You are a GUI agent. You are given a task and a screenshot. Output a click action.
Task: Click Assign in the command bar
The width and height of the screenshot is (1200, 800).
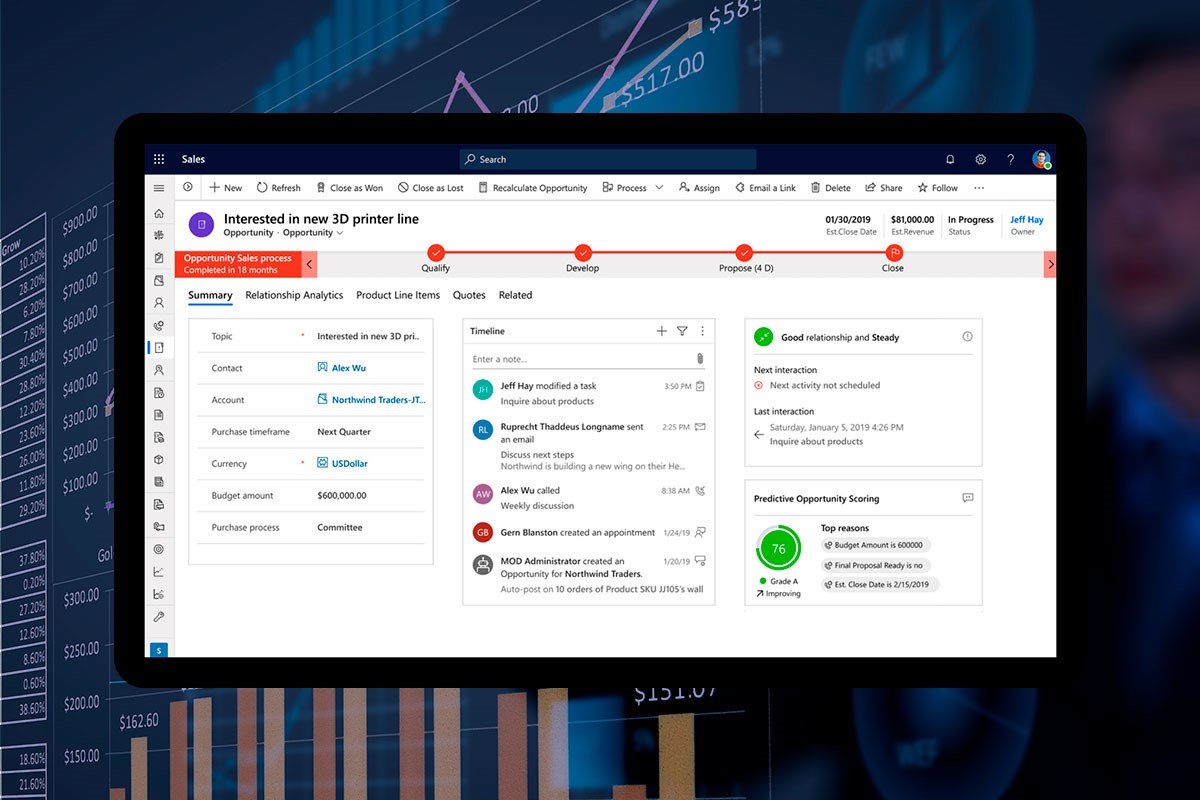coord(699,188)
